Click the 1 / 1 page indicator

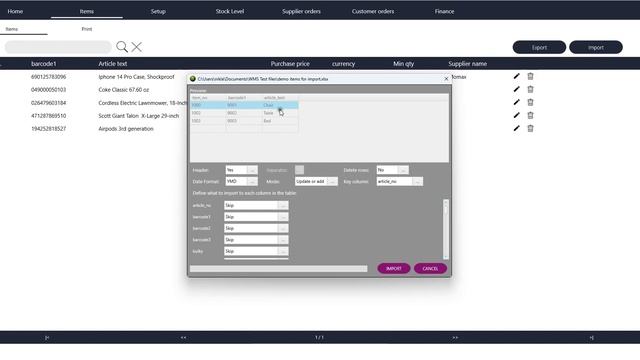pyautogui.click(x=319, y=338)
